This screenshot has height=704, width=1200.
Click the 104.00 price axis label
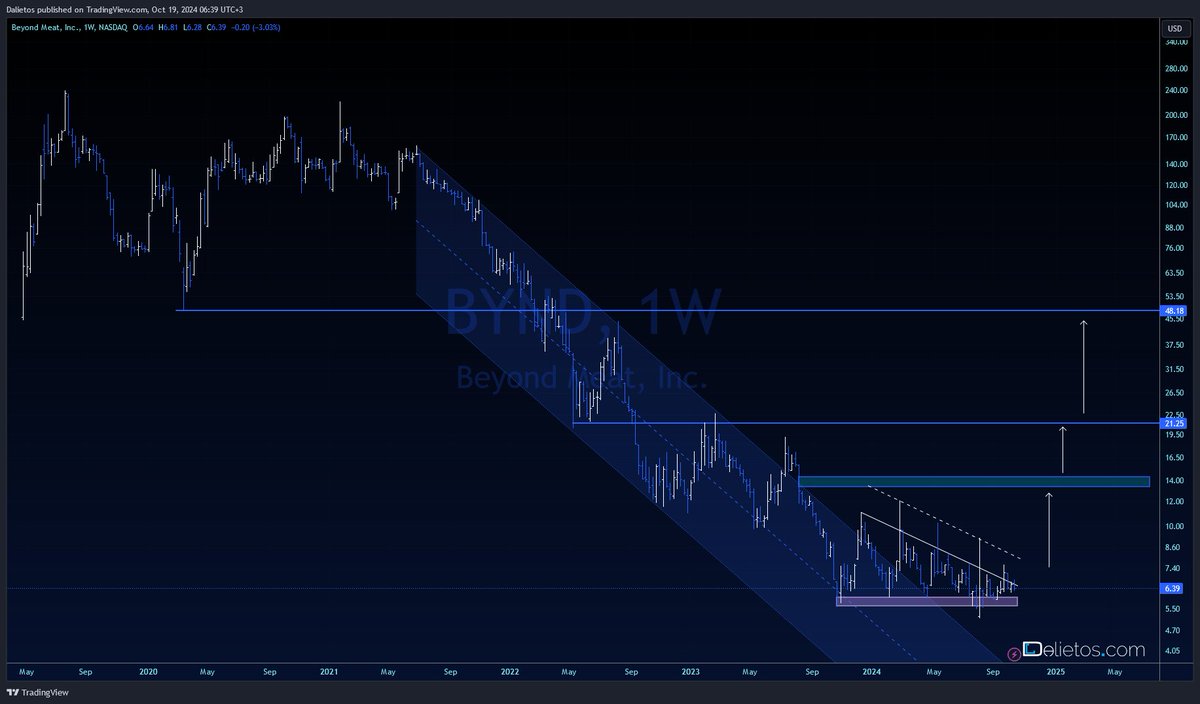click(x=1175, y=203)
